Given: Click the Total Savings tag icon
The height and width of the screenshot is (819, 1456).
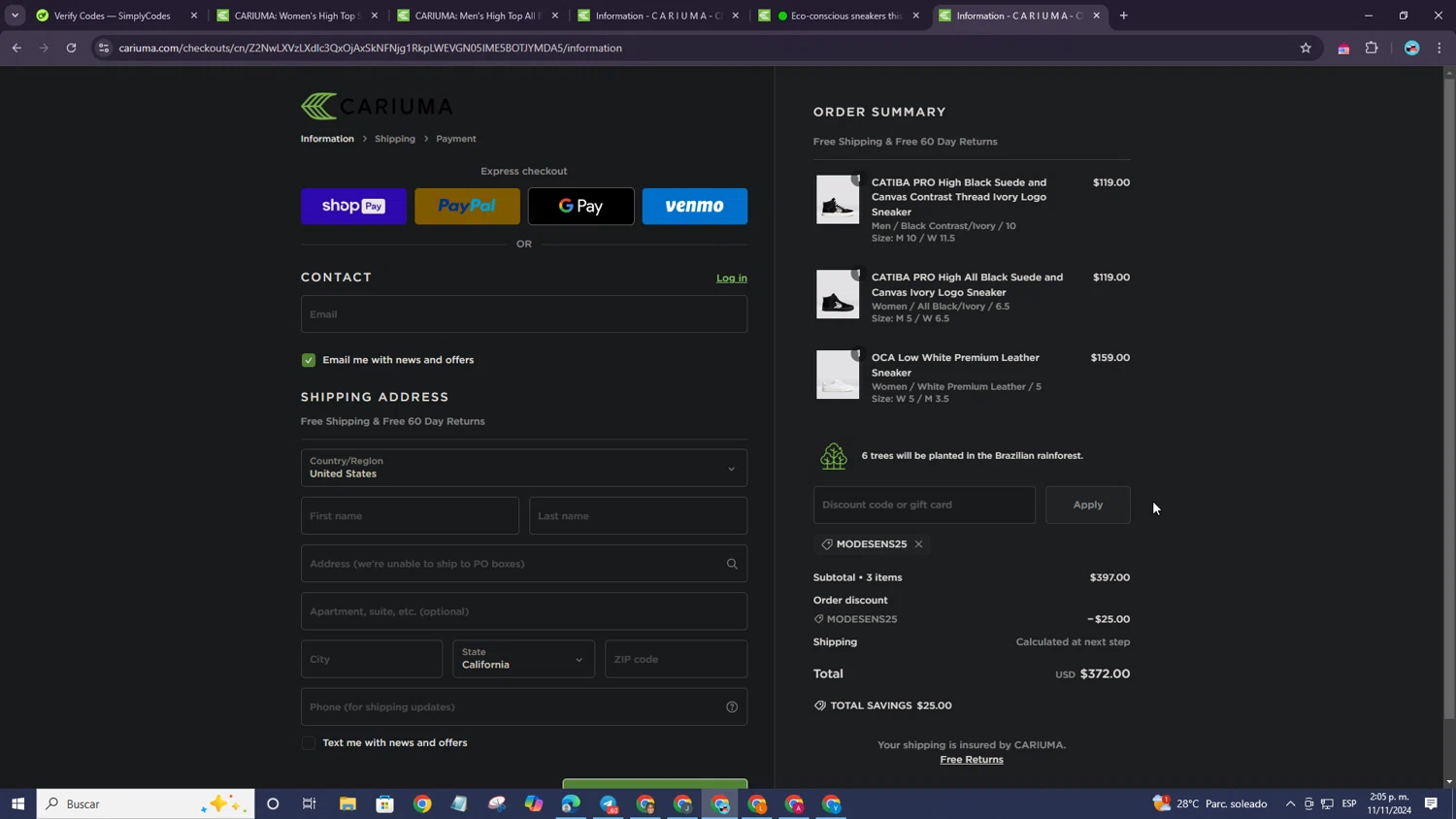Looking at the screenshot, I should 820,705.
